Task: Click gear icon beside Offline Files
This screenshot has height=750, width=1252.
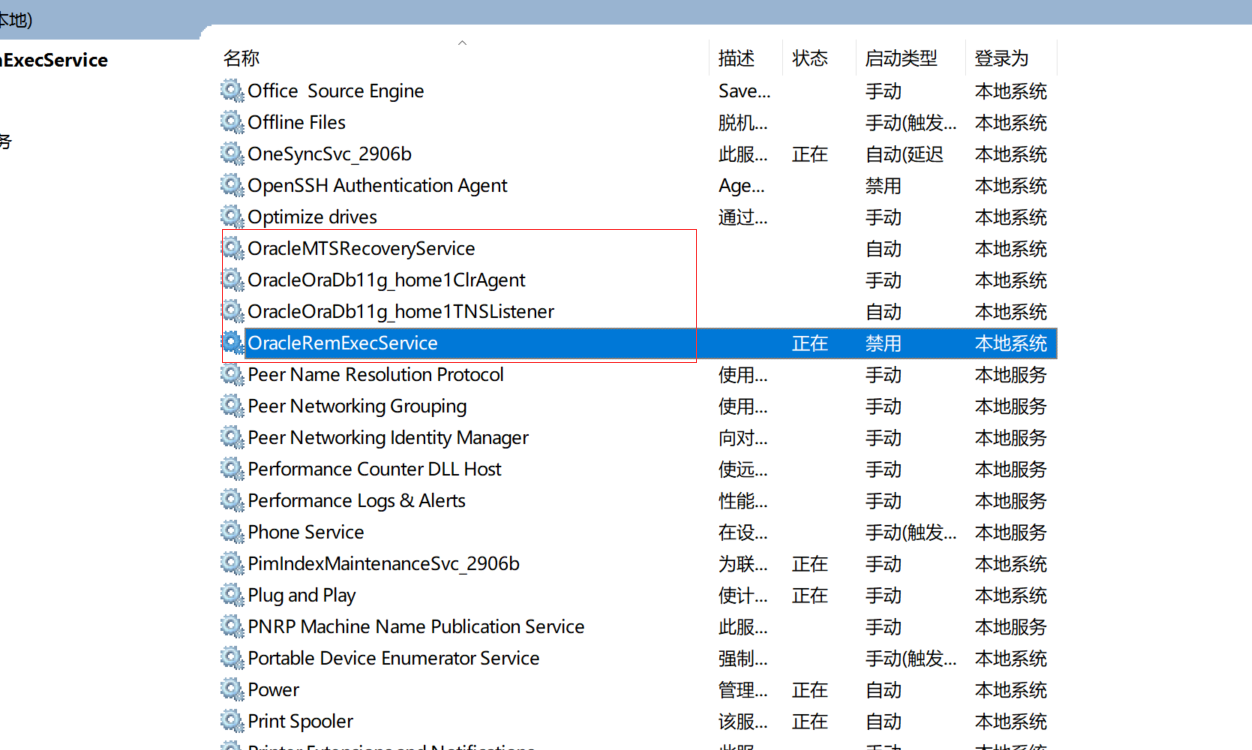Action: pos(232,123)
